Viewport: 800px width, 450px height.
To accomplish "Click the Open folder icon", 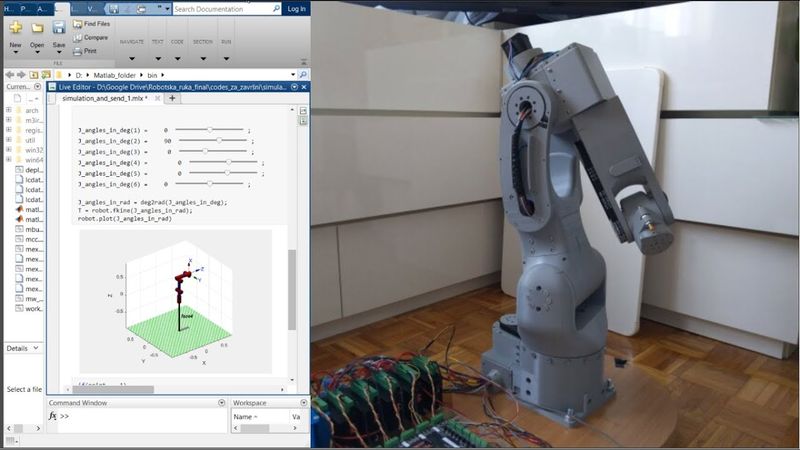I will click(37, 28).
